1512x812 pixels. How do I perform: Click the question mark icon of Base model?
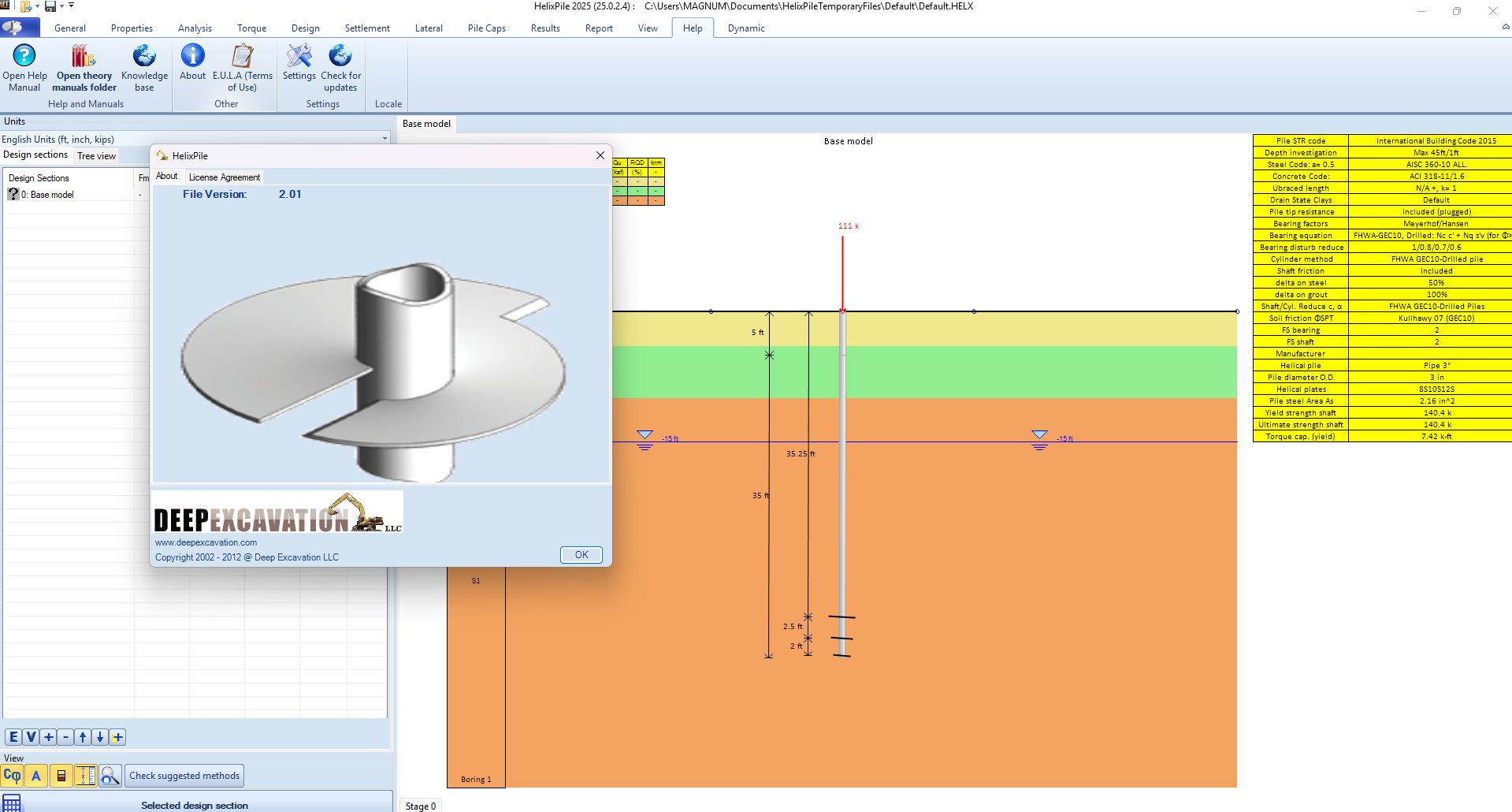[13, 194]
